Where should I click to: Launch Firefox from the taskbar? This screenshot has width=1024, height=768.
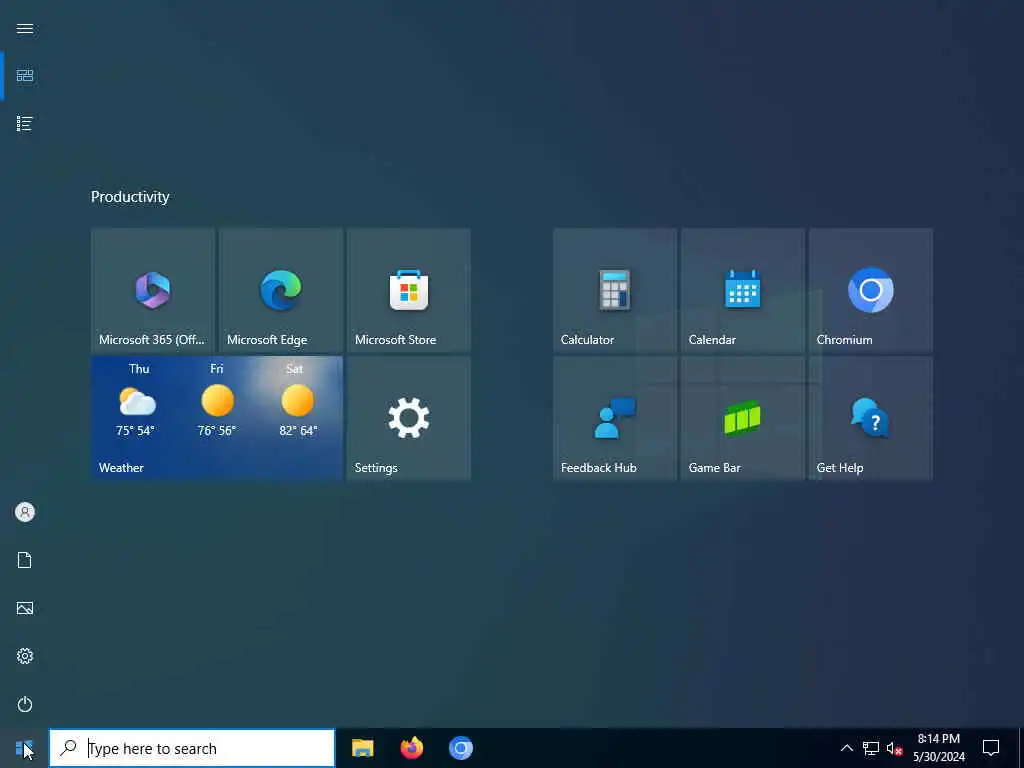click(x=411, y=748)
